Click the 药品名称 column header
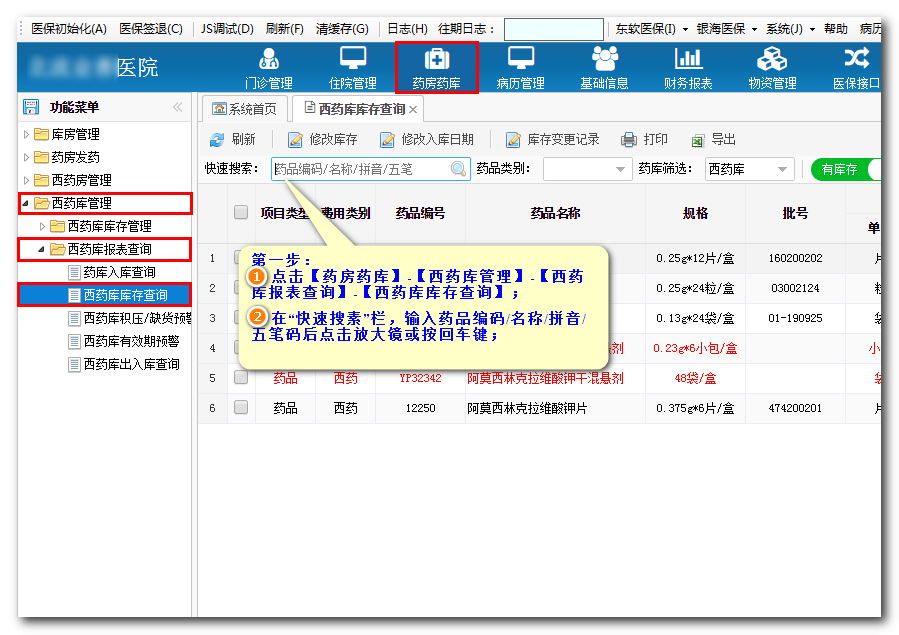 [x=555, y=213]
